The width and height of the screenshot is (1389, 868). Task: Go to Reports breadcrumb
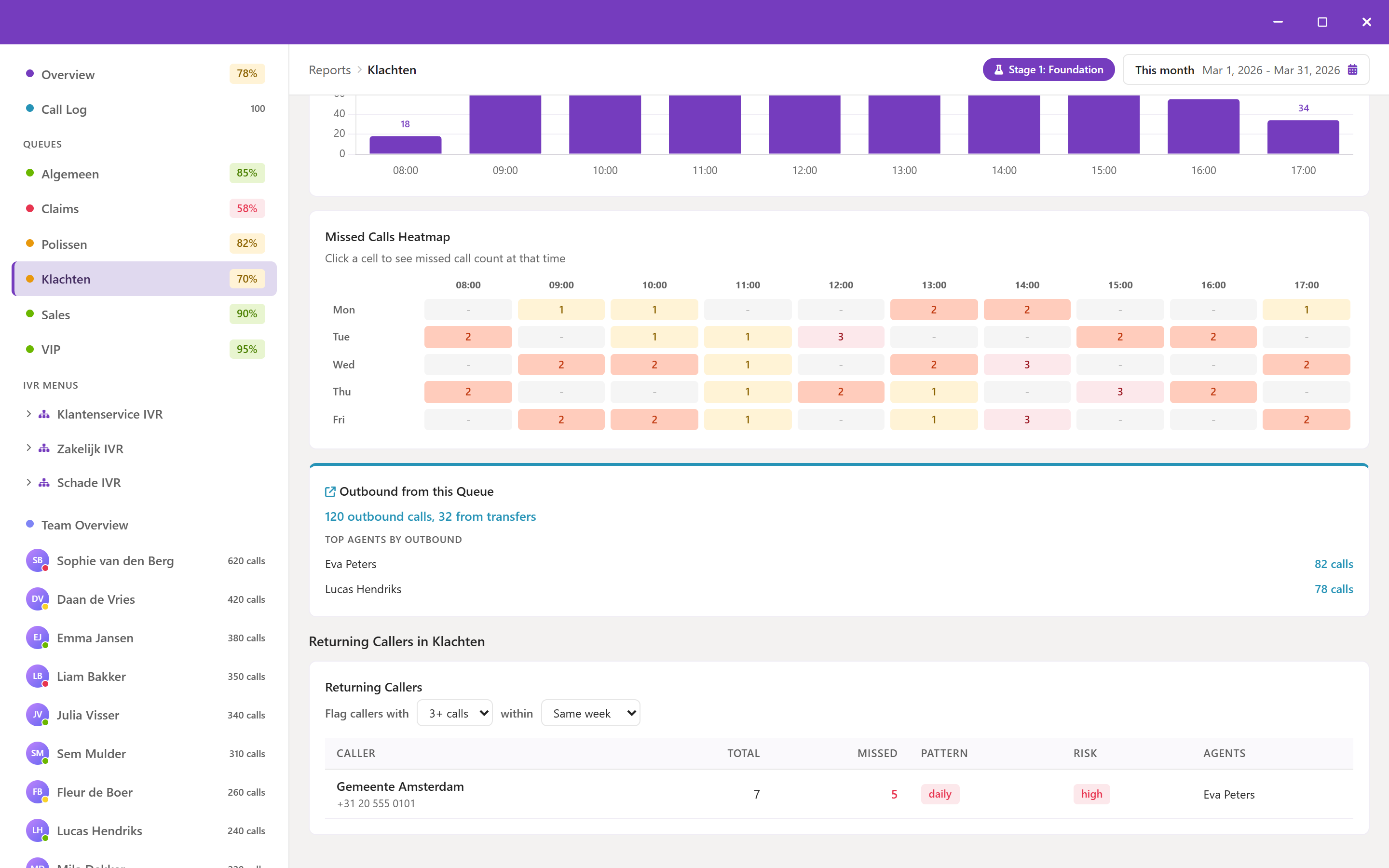tap(329, 70)
